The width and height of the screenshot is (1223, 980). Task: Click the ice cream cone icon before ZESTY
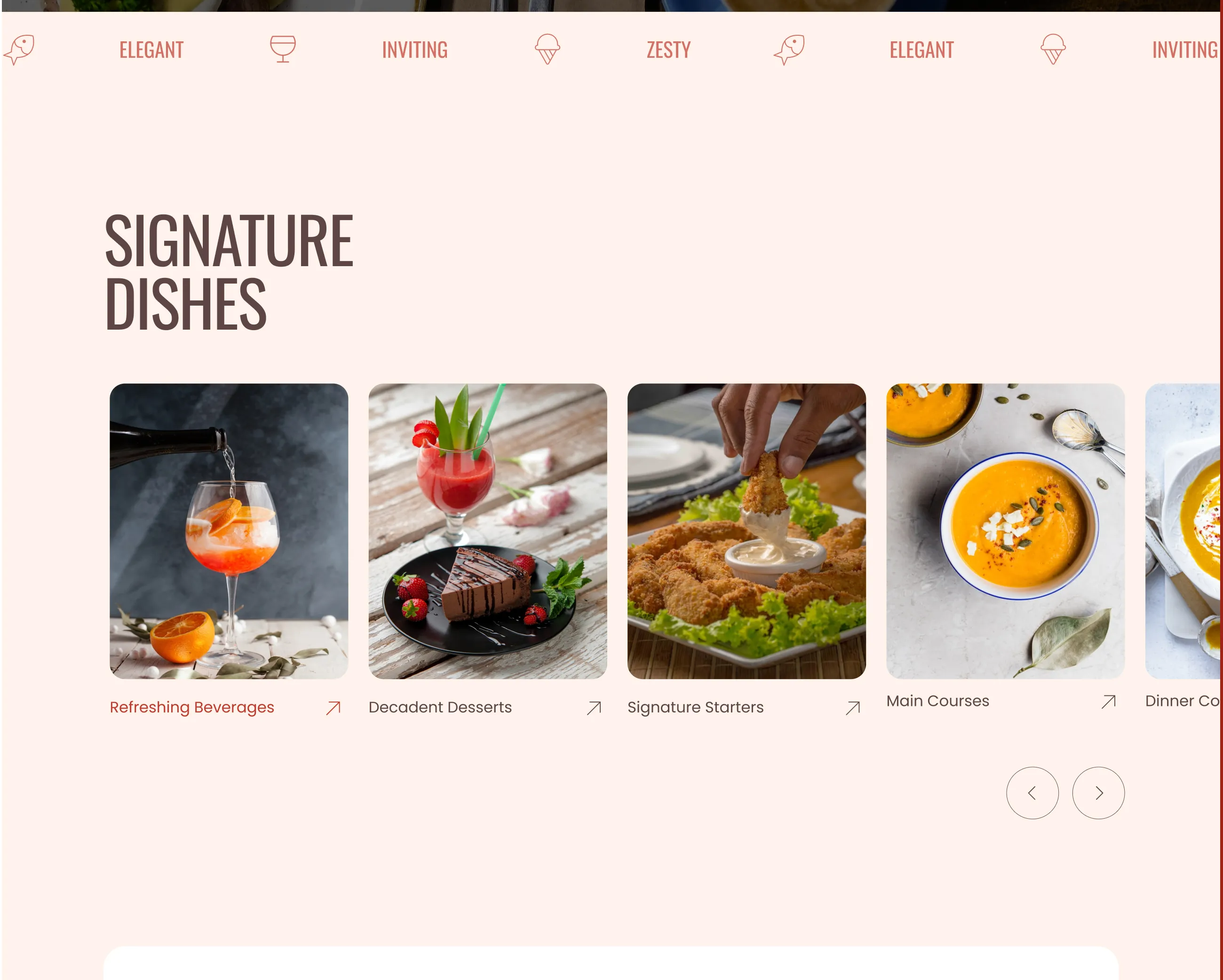(548, 49)
